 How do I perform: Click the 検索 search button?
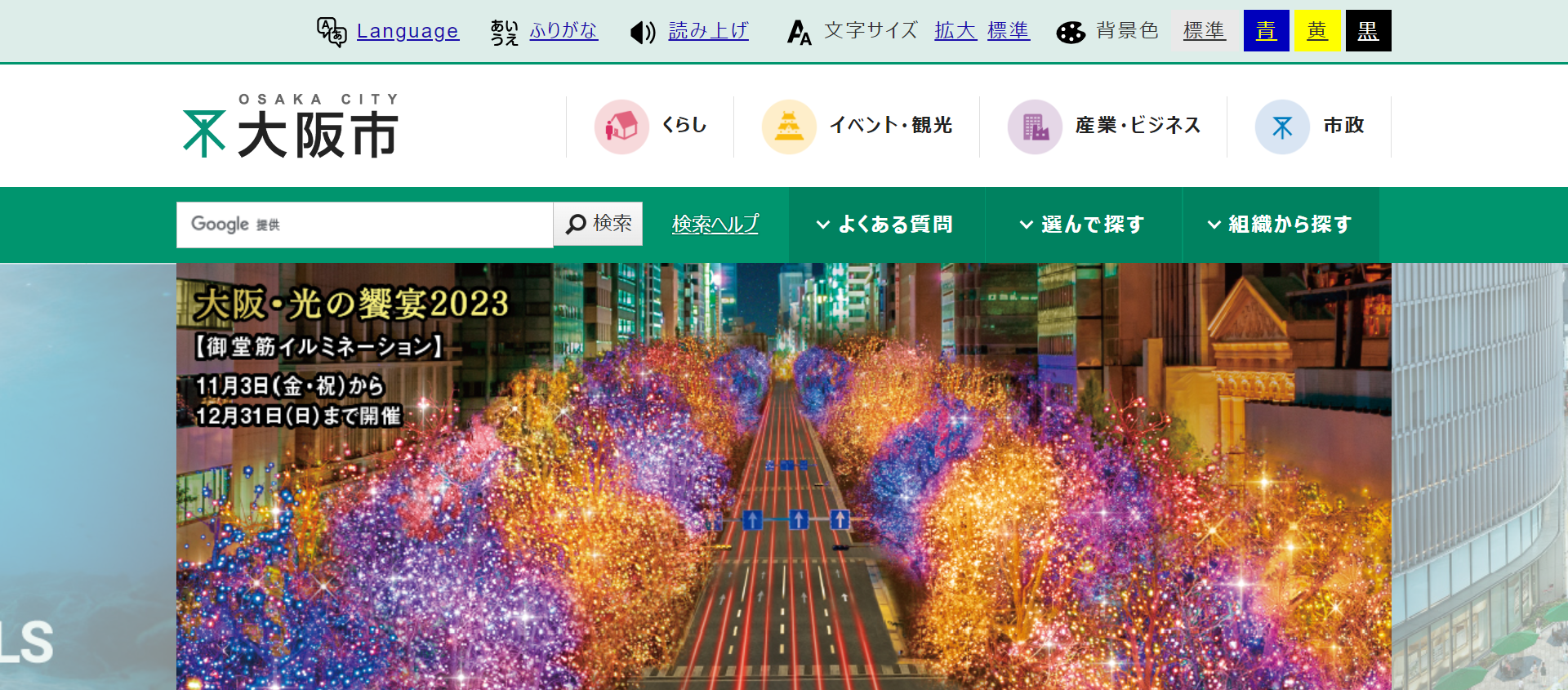pos(599,224)
